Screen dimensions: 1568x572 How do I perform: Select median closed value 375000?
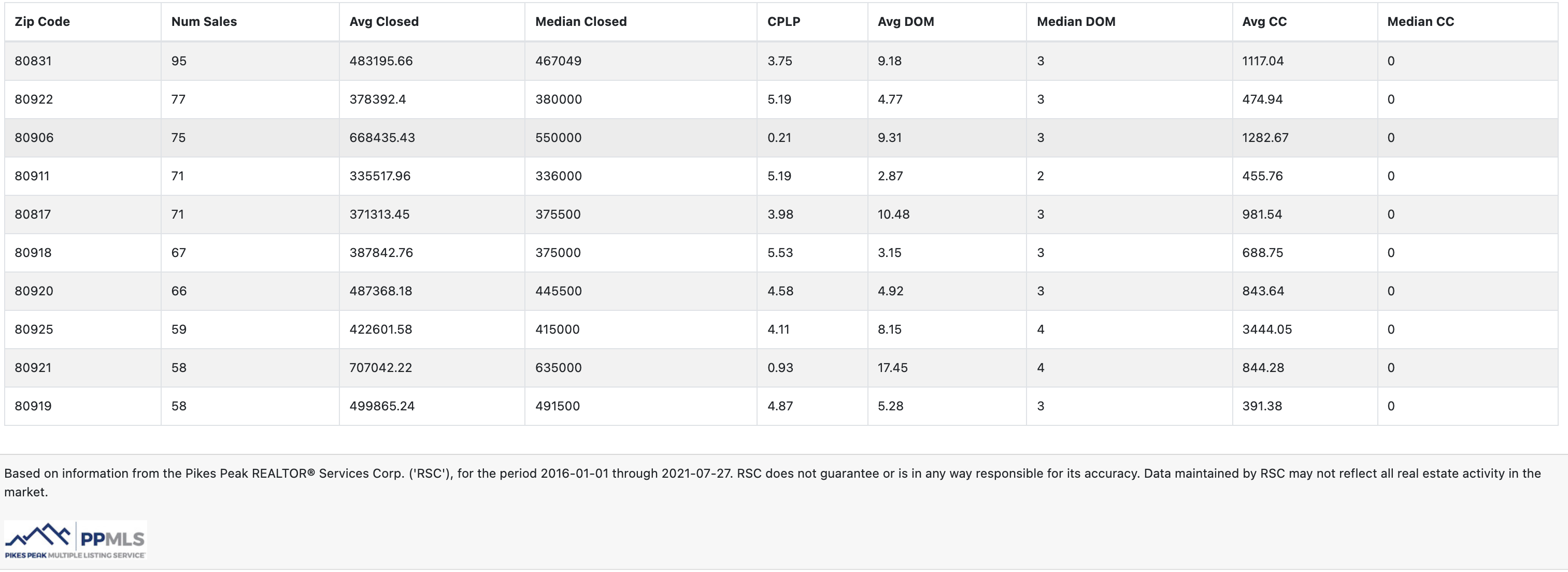tap(558, 252)
